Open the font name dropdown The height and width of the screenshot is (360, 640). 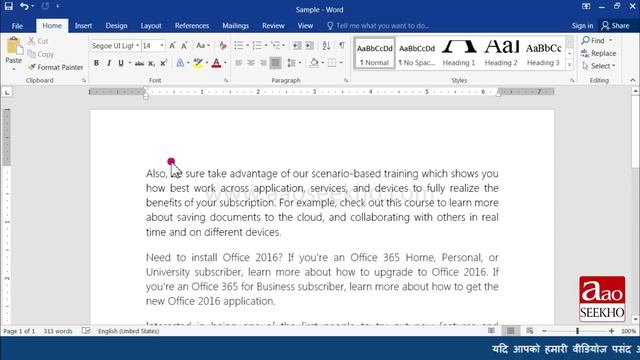tap(138, 46)
